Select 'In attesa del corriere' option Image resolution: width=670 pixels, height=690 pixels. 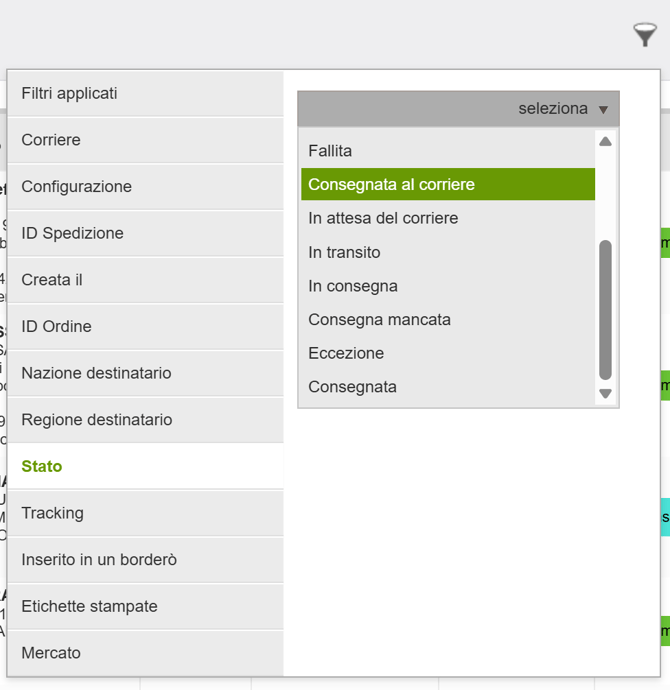tap(447, 218)
